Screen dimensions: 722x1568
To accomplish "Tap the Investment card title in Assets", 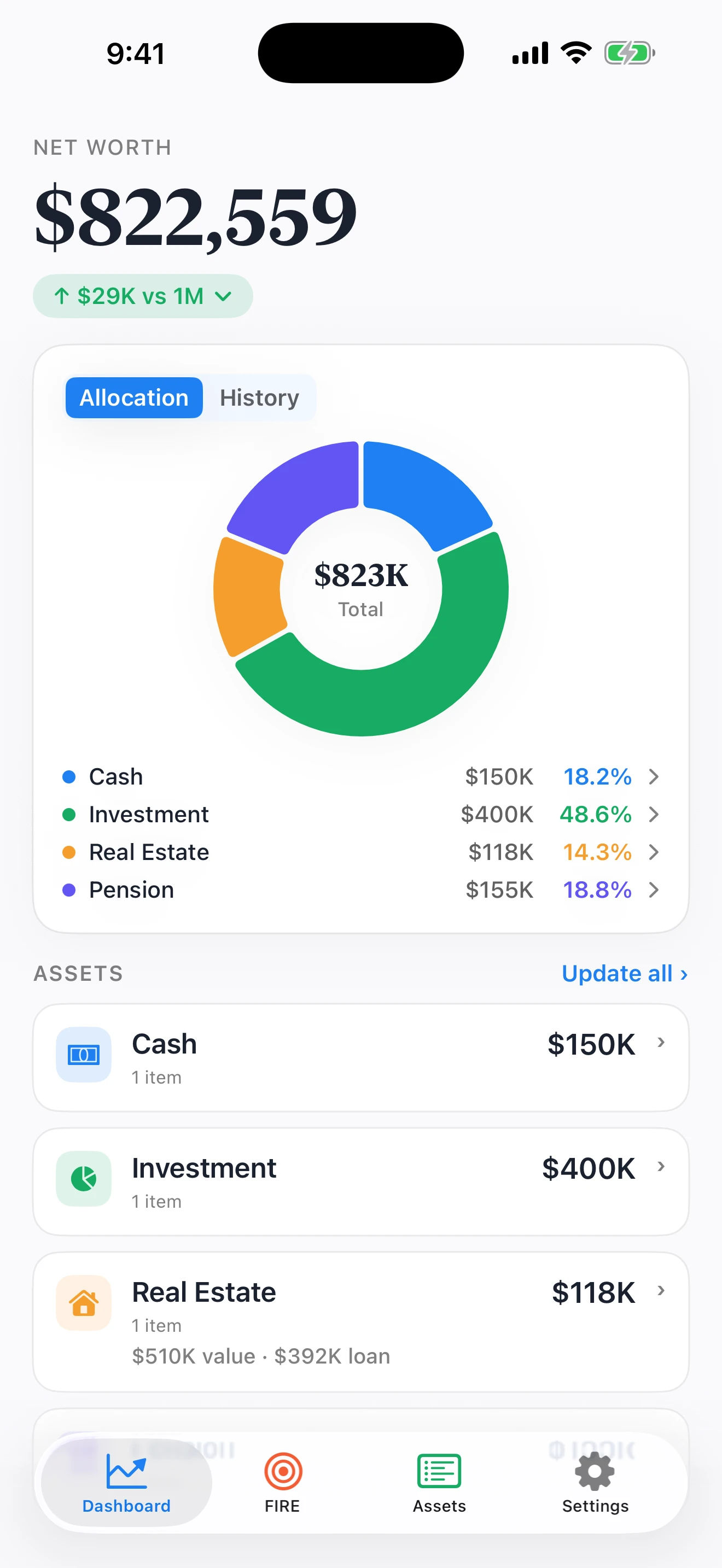I will coord(204,1168).
